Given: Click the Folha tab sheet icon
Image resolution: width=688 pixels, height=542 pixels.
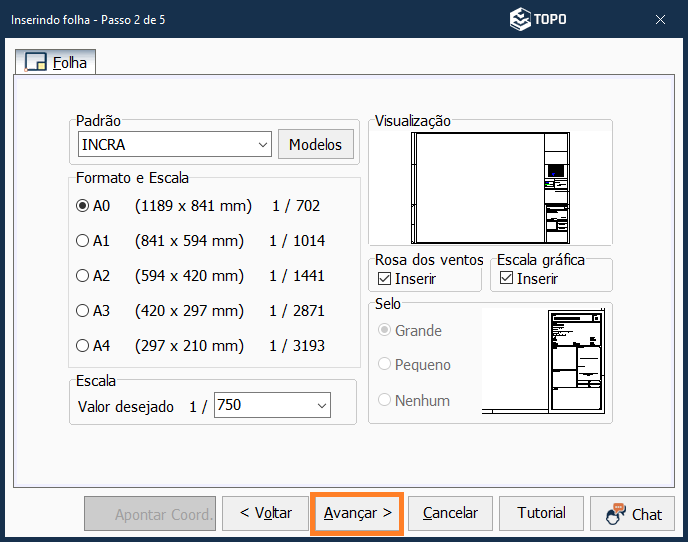Looking at the screenshot, I should (36, 62).
